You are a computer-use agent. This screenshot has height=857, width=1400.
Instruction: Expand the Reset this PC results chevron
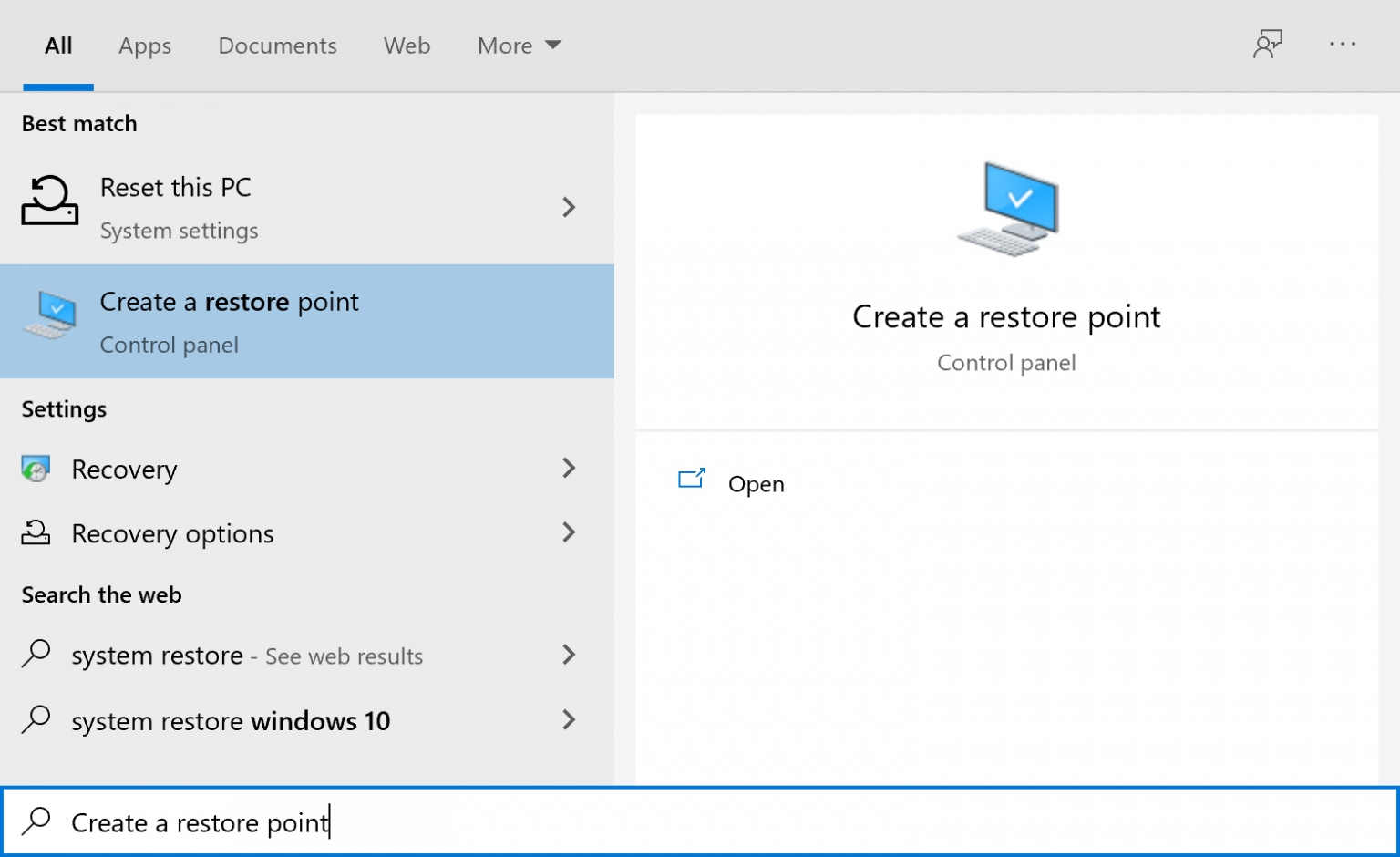pos(569,208)
